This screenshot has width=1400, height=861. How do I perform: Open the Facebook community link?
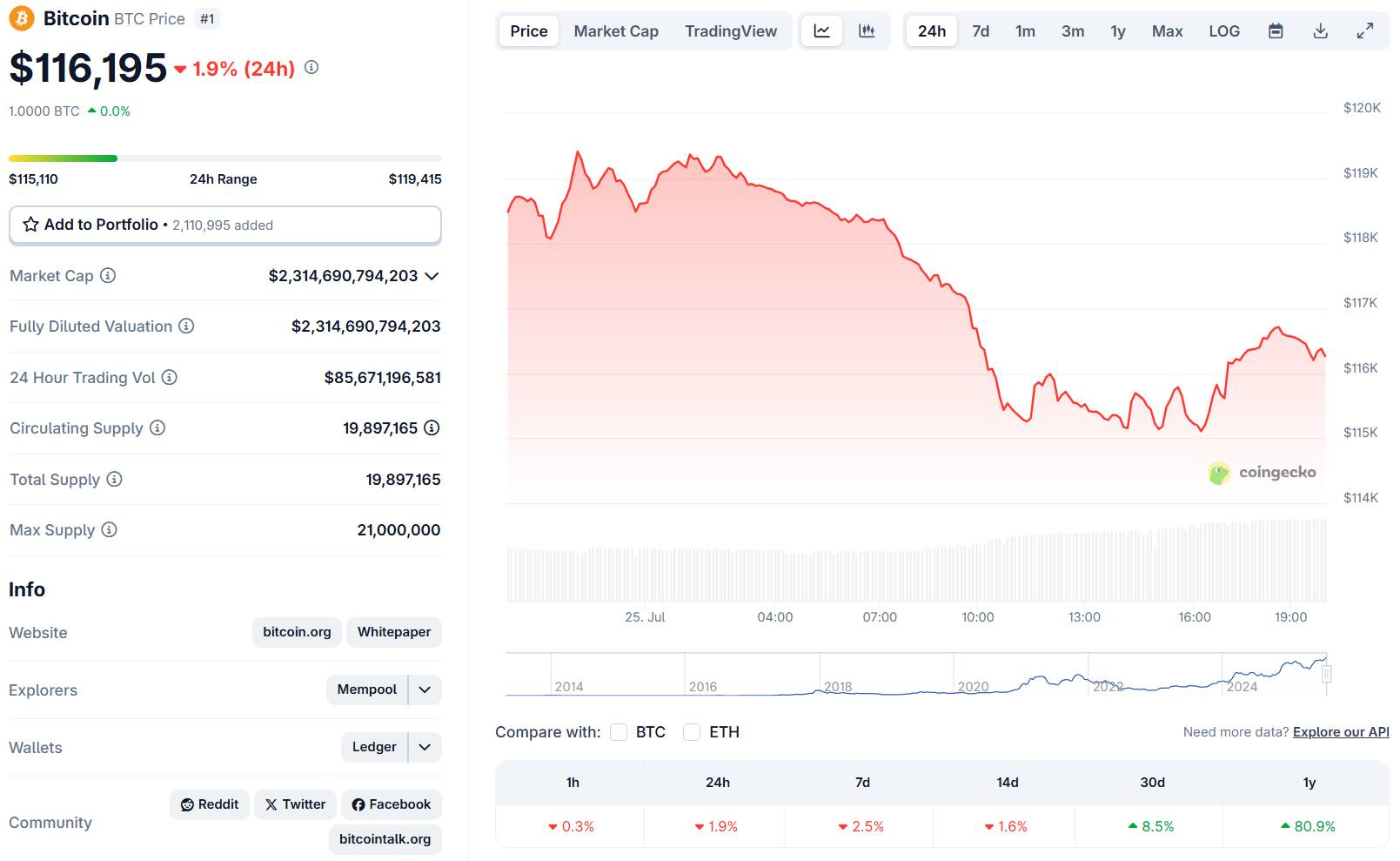click(391, 804)
